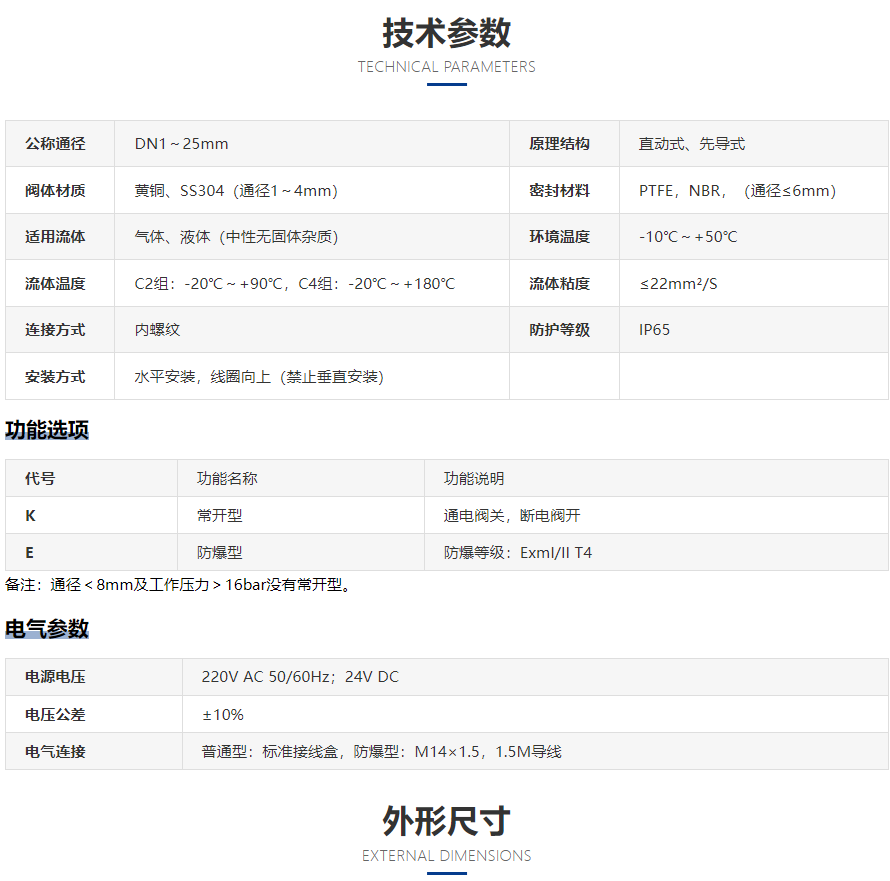Click the 安装方式 水平安装 value
Screen dimensions: 890x881
pyautogui.click(x=259, y=377)
